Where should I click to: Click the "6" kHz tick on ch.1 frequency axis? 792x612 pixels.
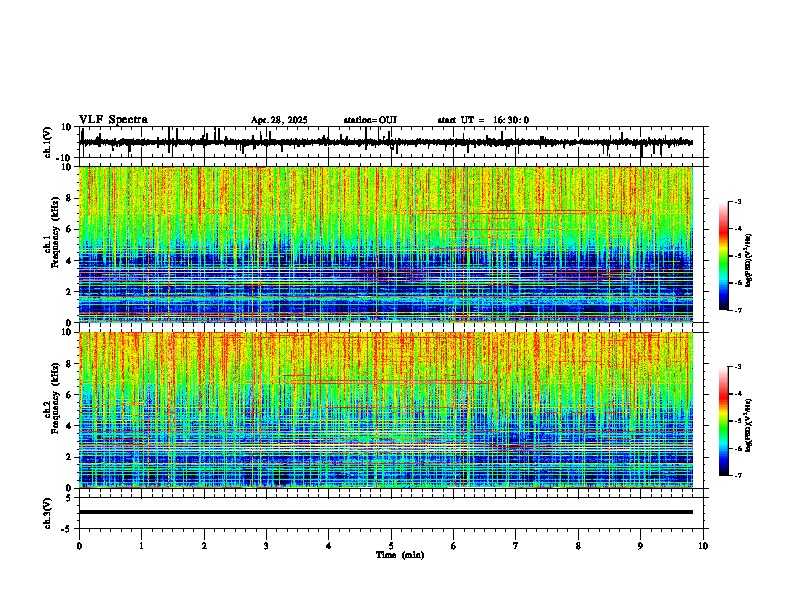pos(70,230)
